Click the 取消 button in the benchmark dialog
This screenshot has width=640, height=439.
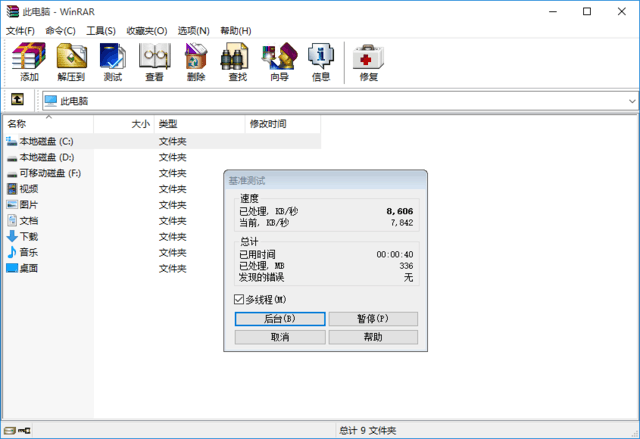[x=280, y=337]
